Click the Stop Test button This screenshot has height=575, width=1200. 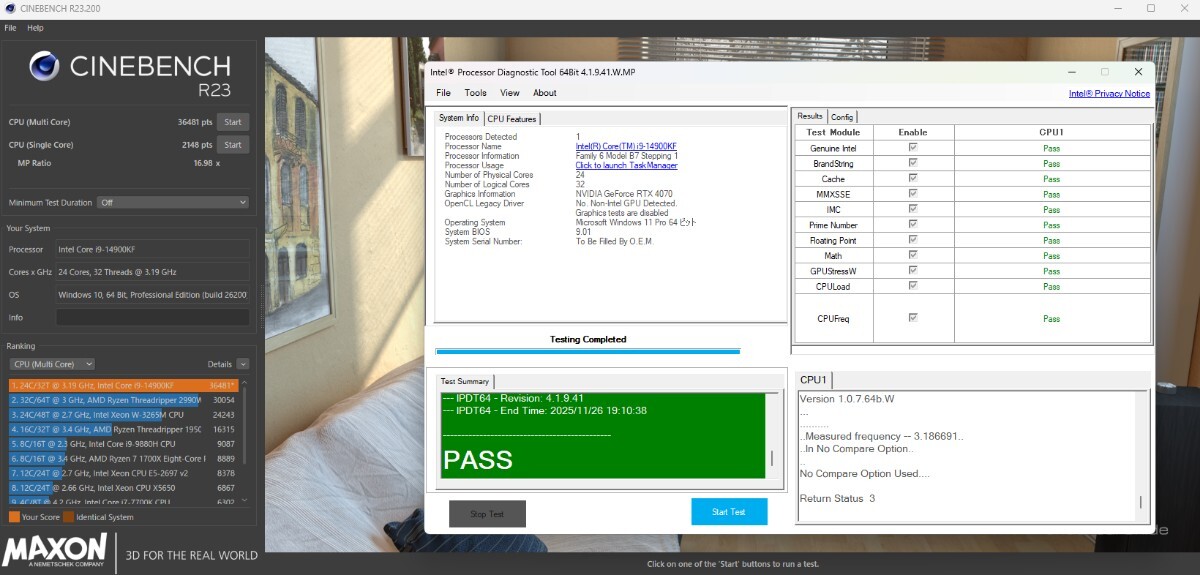(487, 514)
